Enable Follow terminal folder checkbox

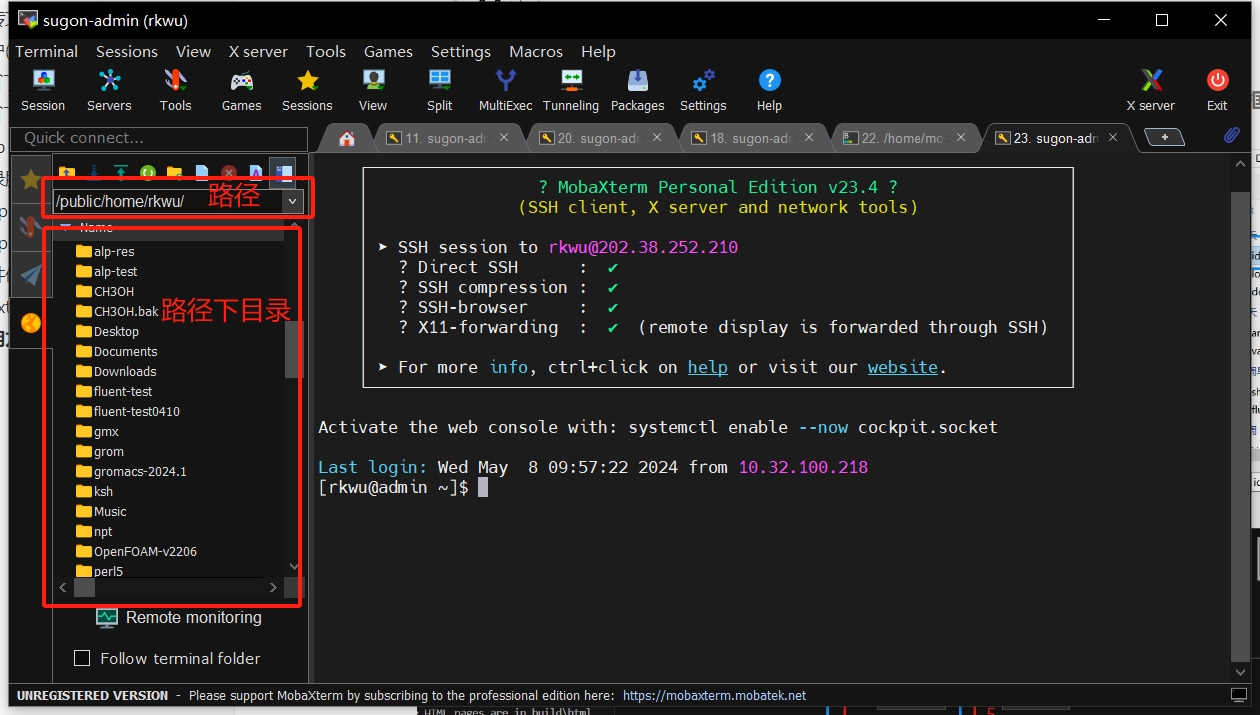coord(82,658)
